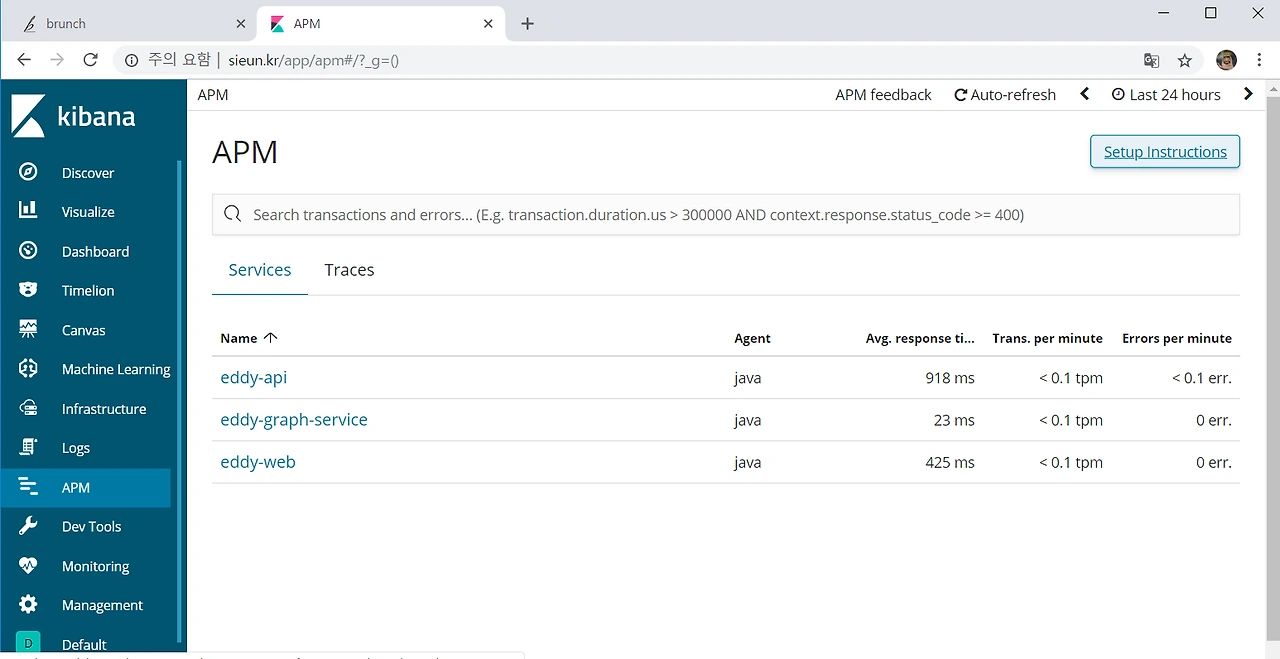Open Management via gear icon
The image size is (1280, 659).
click(28, 605)
